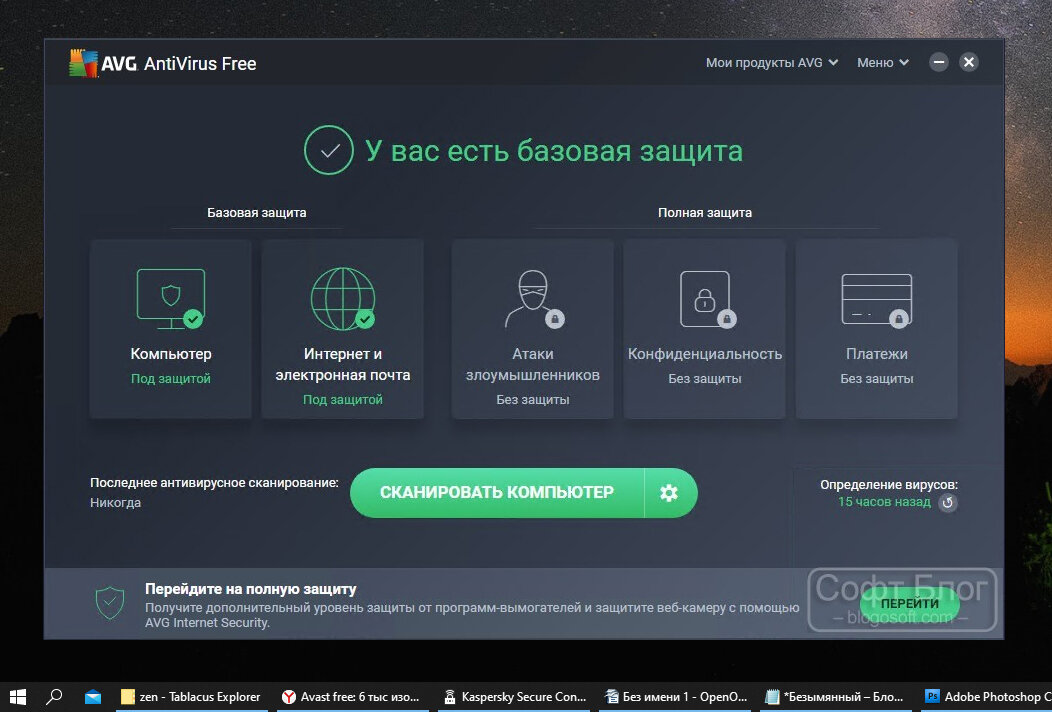
Task: Open the Mail app on the taskbar
Action: pos(93,697)
